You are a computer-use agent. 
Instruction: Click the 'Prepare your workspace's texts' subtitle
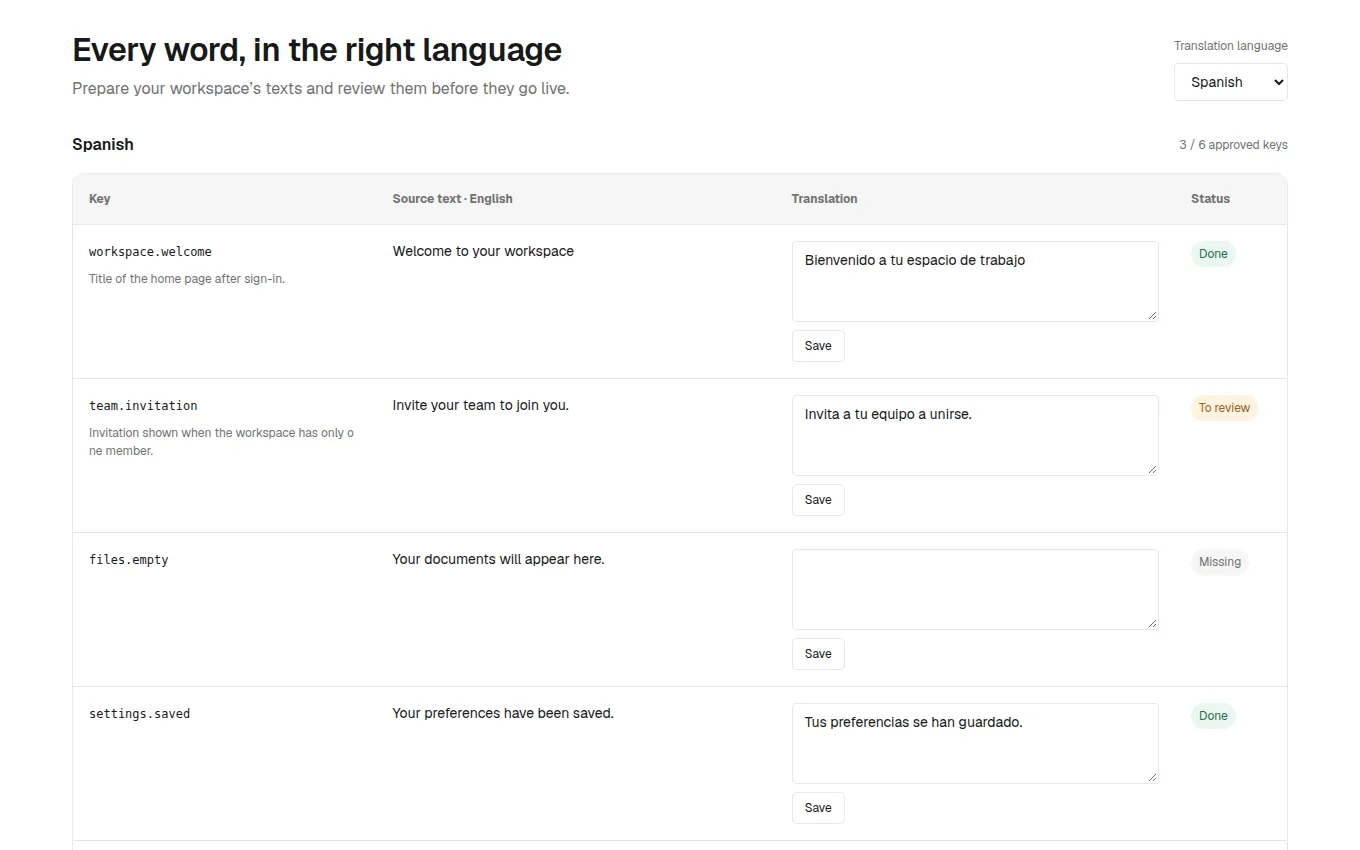click(321, 89)
